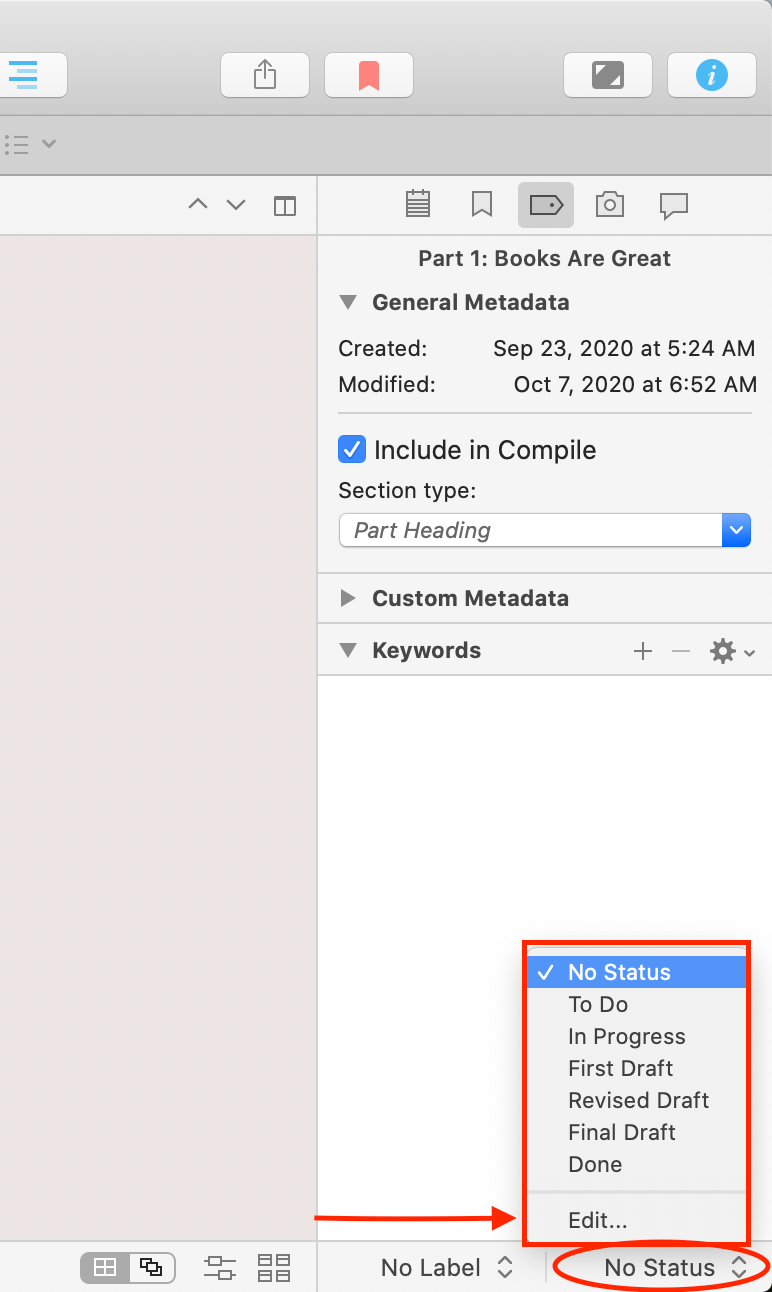The image size is (772, 1292).
Task: Open the Bookmarks toolbar button
Action: (369, 75)
